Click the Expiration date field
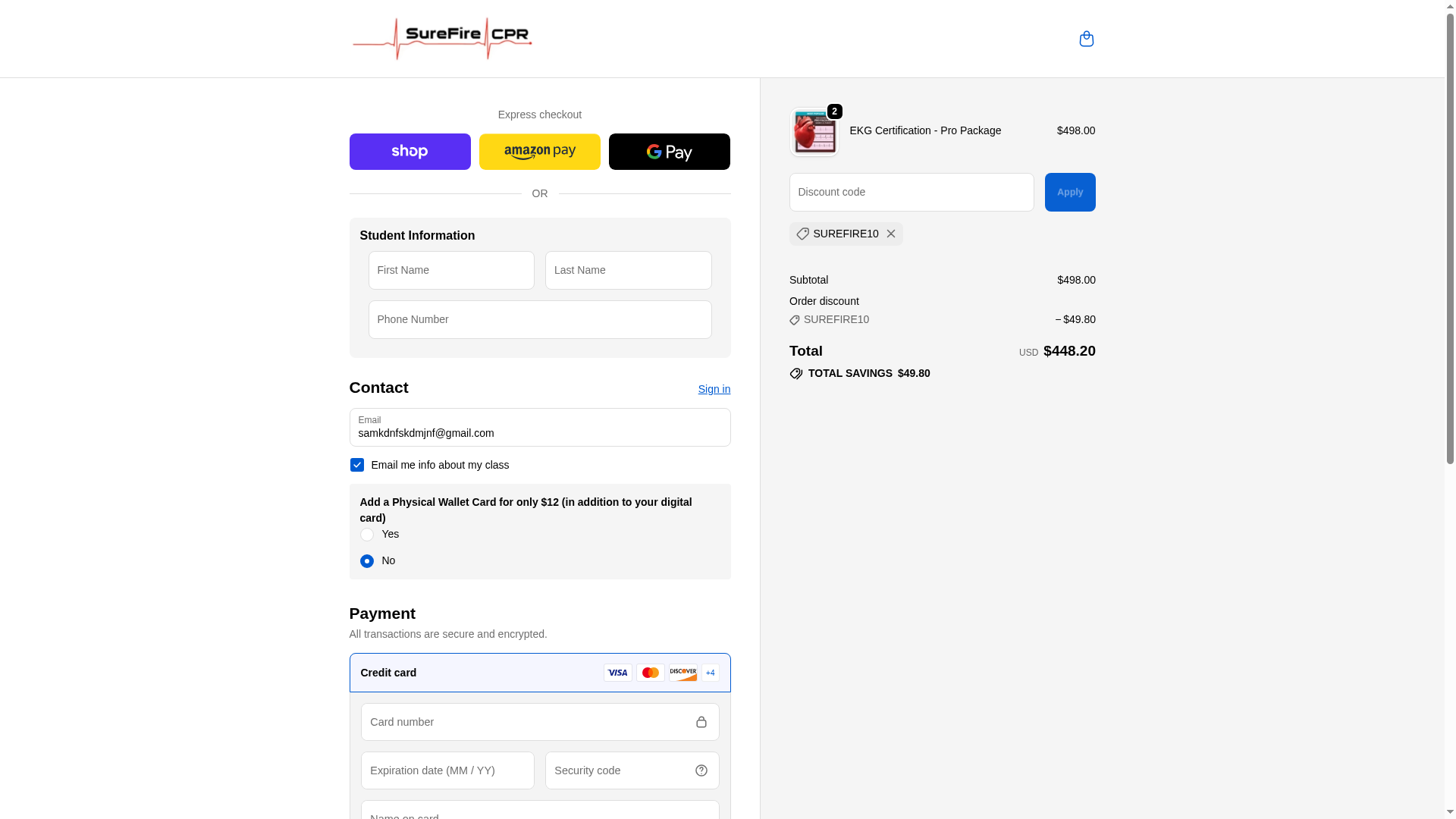The height and width of the screenshot is (819, 1456). pos(448,770)
